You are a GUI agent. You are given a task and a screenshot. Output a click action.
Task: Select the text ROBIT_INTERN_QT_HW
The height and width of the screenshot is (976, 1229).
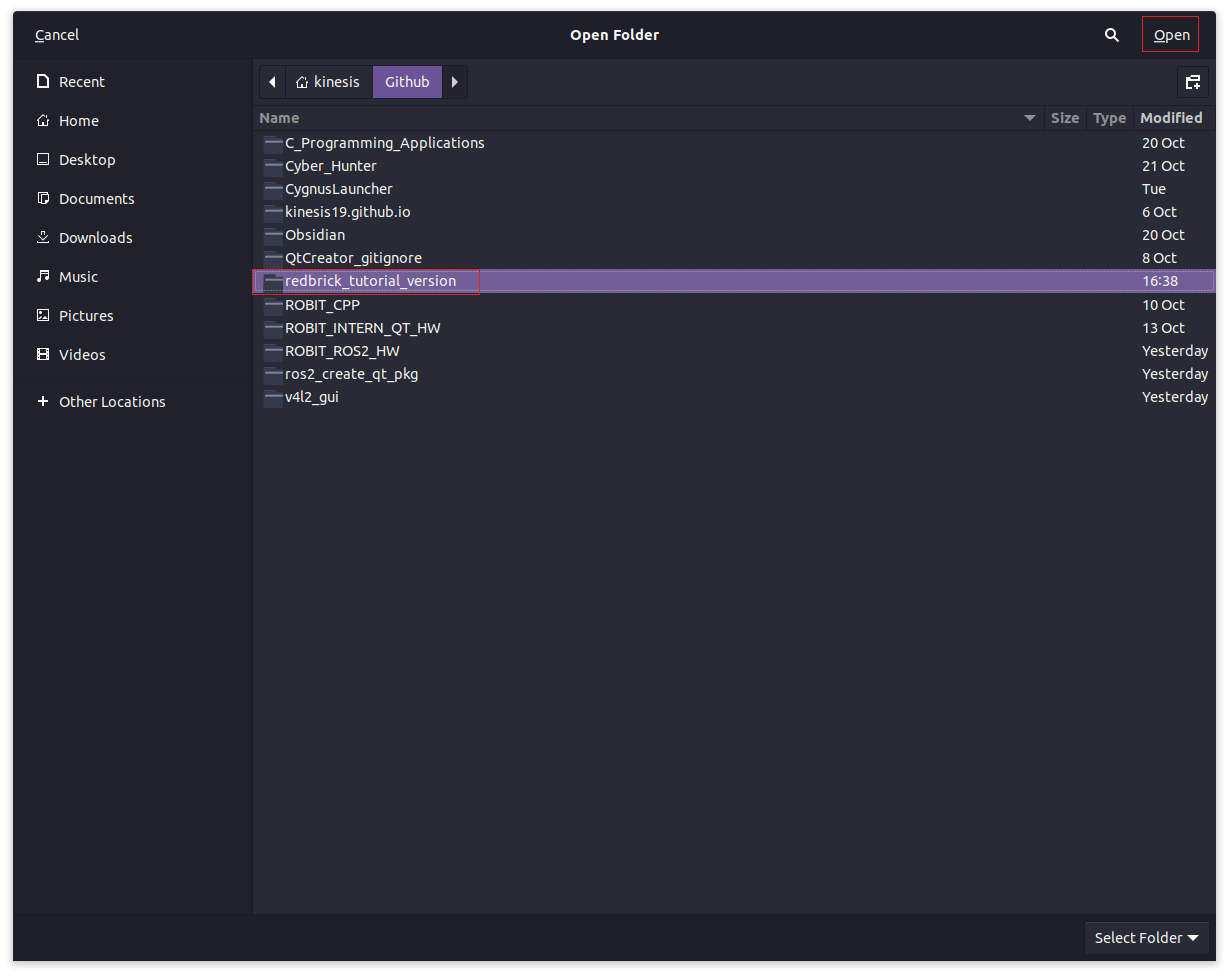click(x=363, y=328)
